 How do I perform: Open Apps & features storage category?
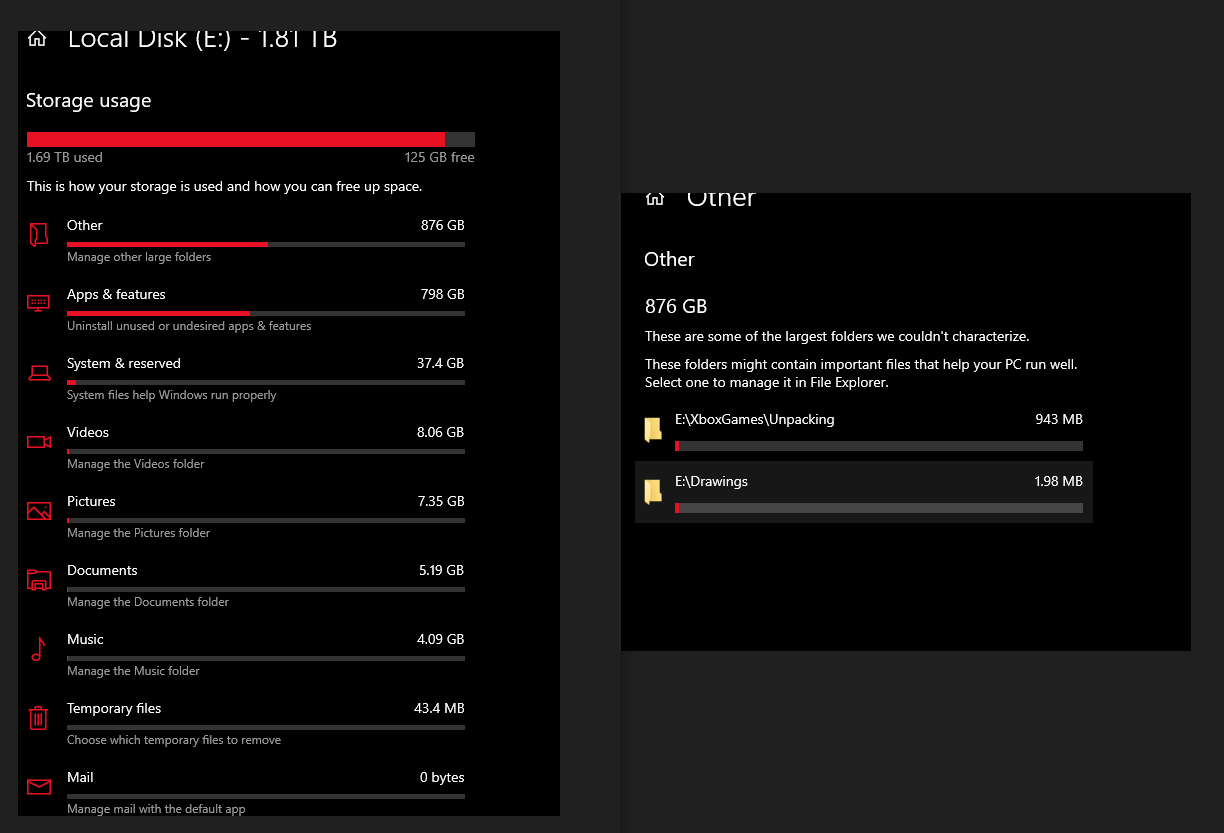coord(246,309)
